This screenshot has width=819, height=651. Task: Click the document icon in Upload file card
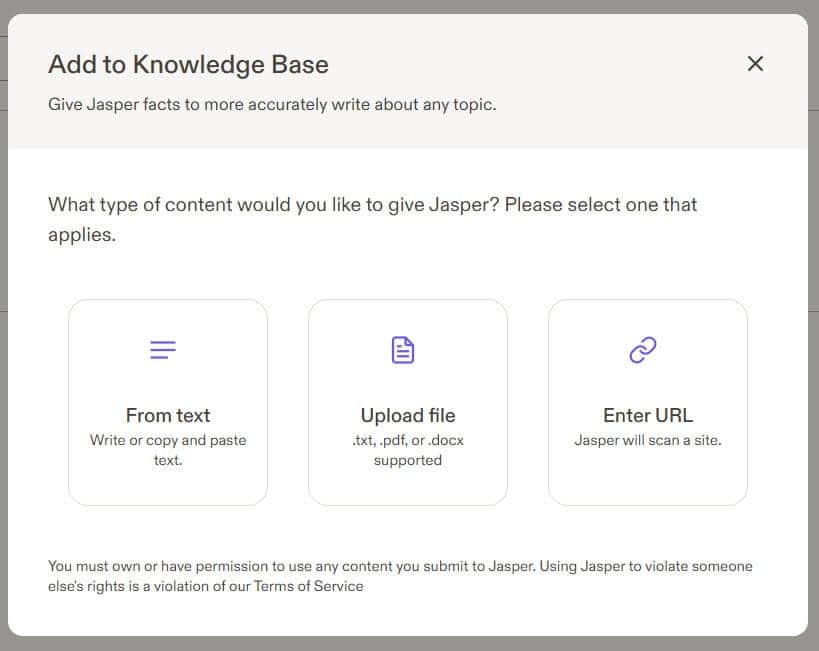[403, 350]
